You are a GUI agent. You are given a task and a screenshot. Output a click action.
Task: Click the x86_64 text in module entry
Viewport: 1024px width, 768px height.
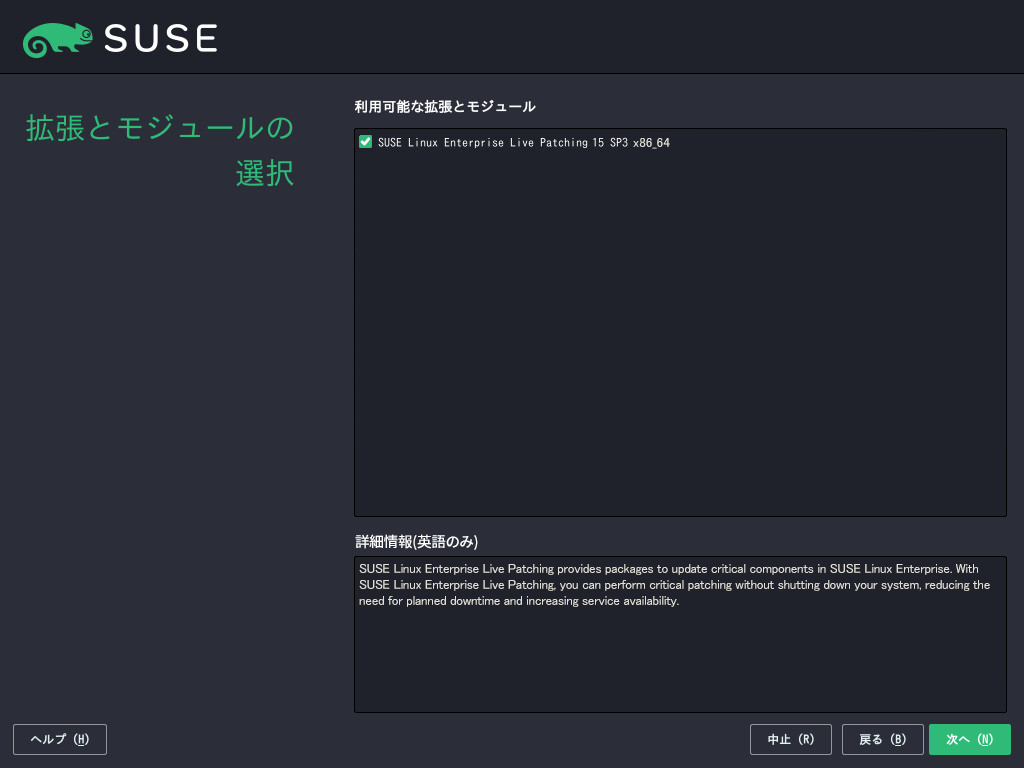(651, 143)
